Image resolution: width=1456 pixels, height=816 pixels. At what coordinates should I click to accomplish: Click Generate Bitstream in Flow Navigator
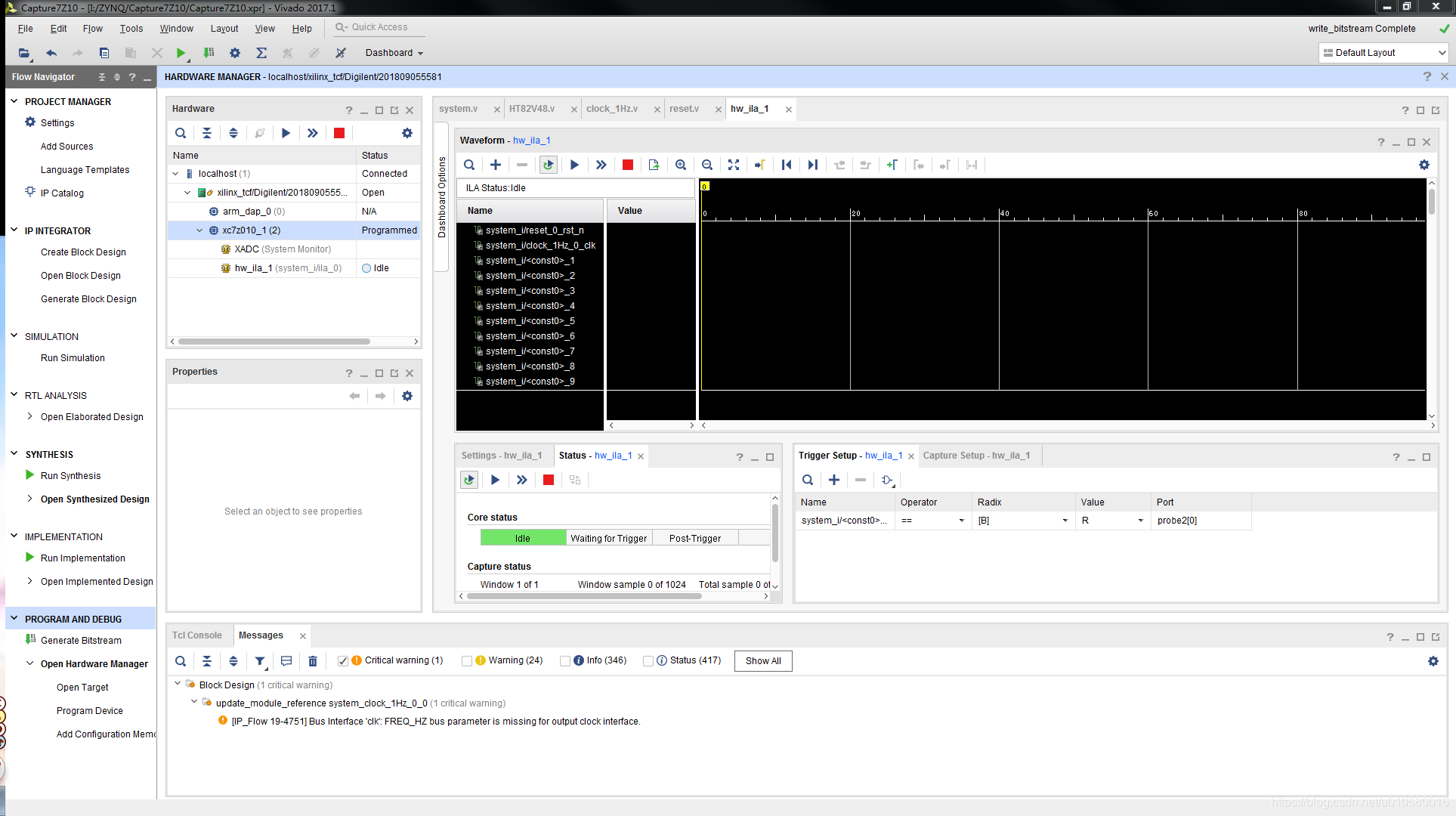coord(81,641)
